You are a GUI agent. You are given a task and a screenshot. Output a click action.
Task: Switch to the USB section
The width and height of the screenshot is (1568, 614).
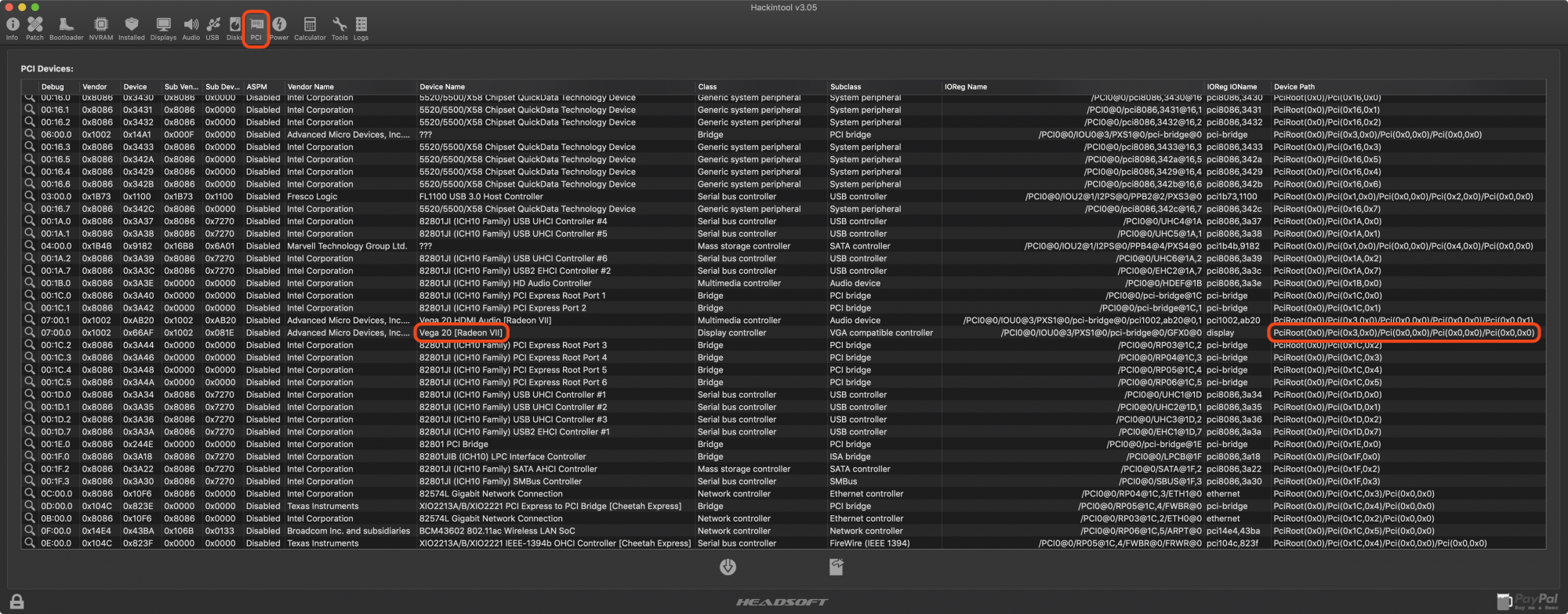(x=212, y=29)
